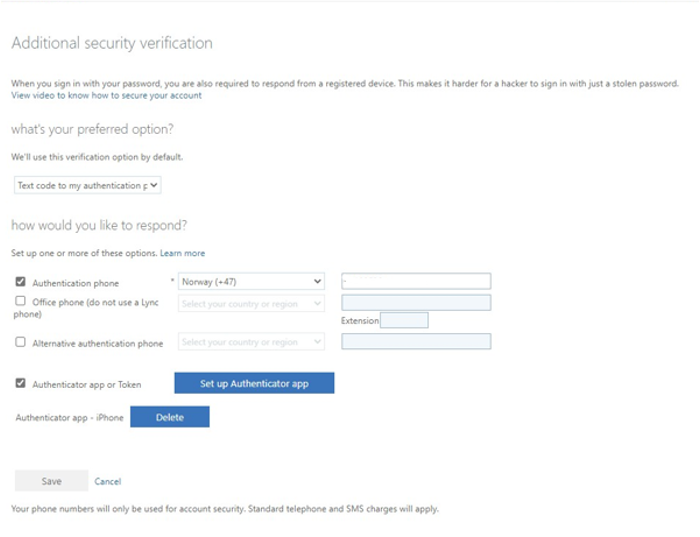
Task: Open the Norway (+47) country dropdown
Action: (x=252, y=282)
